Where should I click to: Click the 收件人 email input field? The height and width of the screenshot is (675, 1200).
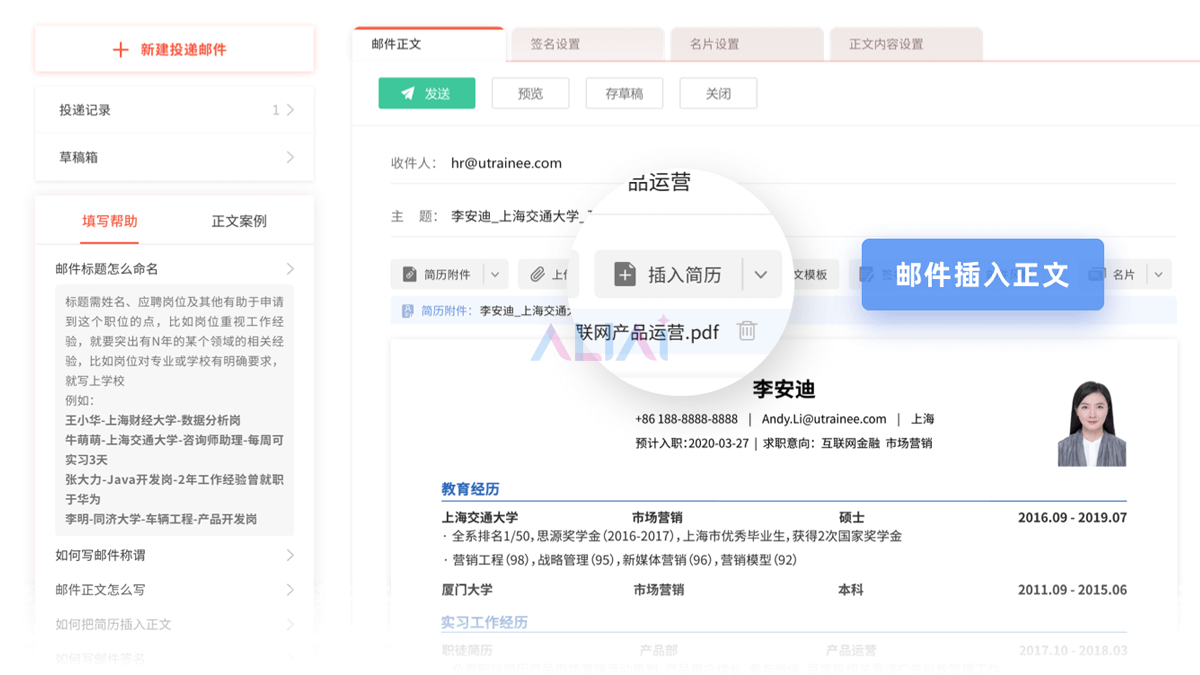(x=700, y=163)
